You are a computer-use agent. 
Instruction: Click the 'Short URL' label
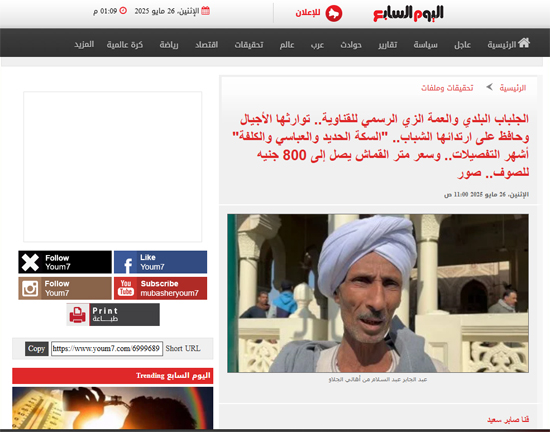tap(183, 348)
